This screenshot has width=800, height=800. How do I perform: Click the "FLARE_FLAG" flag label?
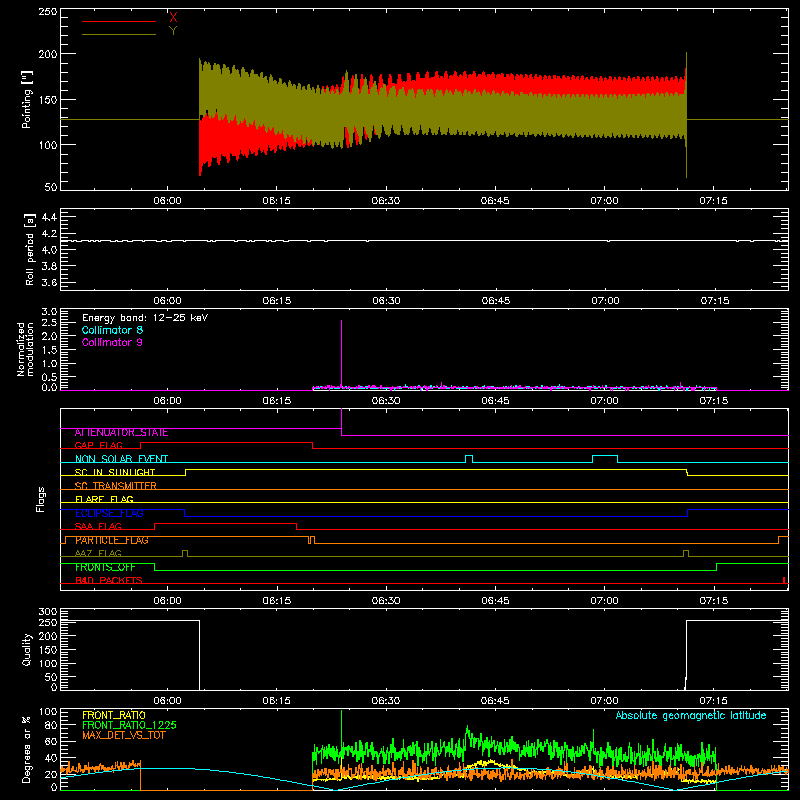pos(104,499)
